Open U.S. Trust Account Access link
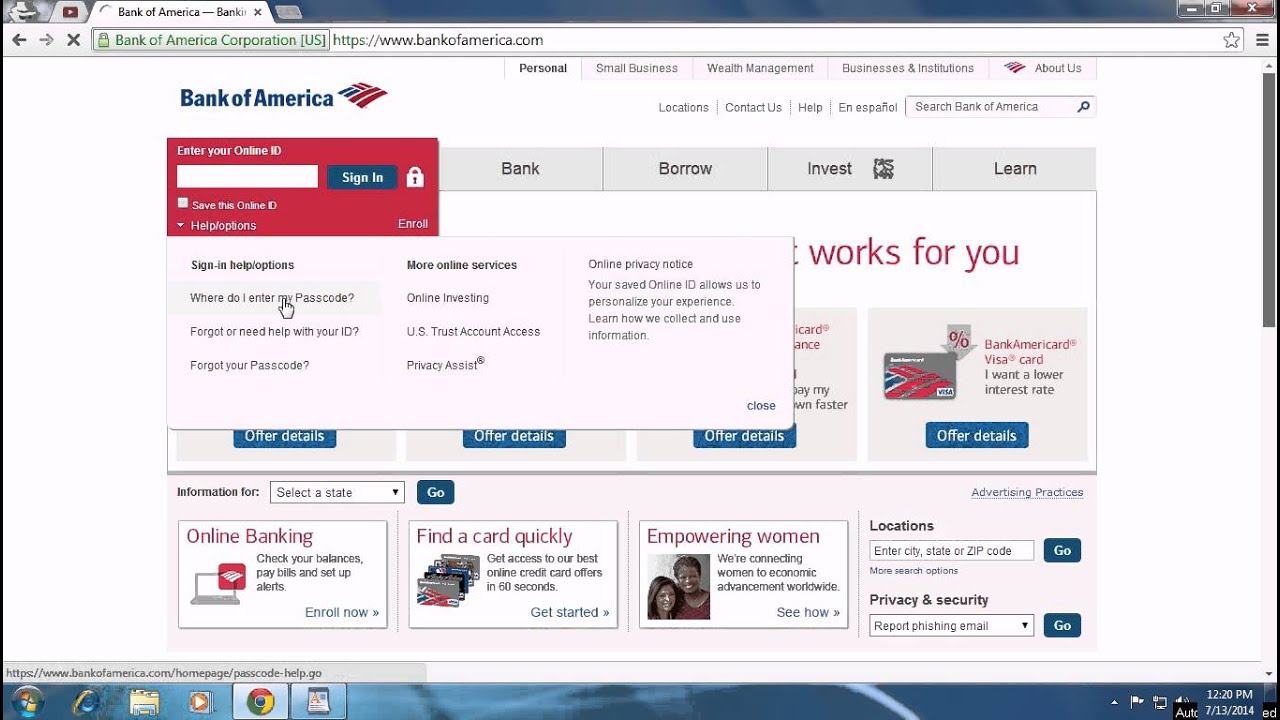1280x720 pixels. coord(473,332)
